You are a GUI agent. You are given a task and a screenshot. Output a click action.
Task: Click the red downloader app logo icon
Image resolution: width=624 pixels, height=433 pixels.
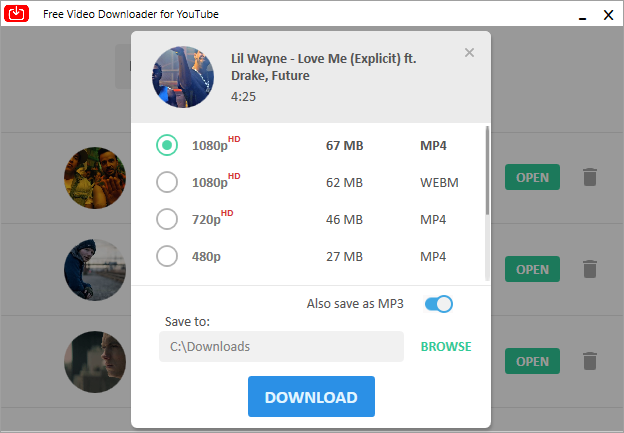click(16, 14)
